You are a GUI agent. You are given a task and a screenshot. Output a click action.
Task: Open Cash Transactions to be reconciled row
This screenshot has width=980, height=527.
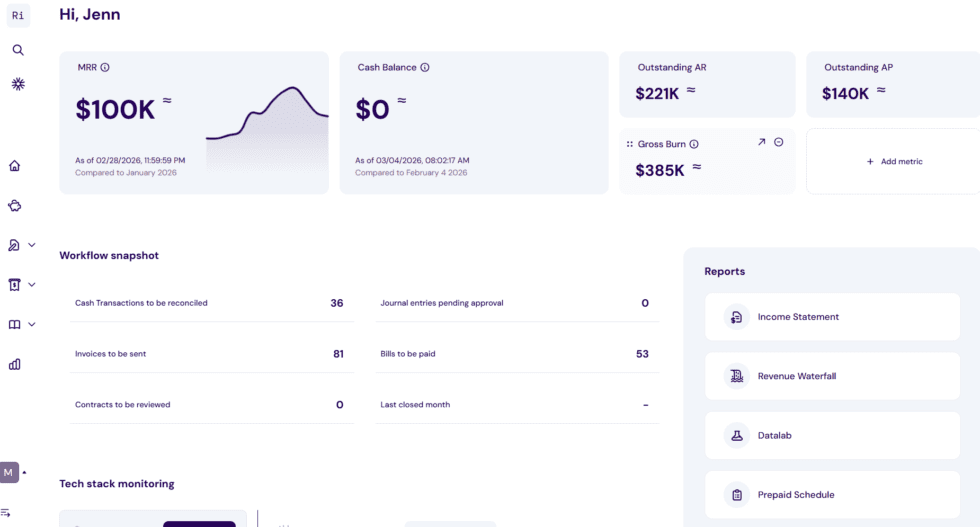coord(212,303)
